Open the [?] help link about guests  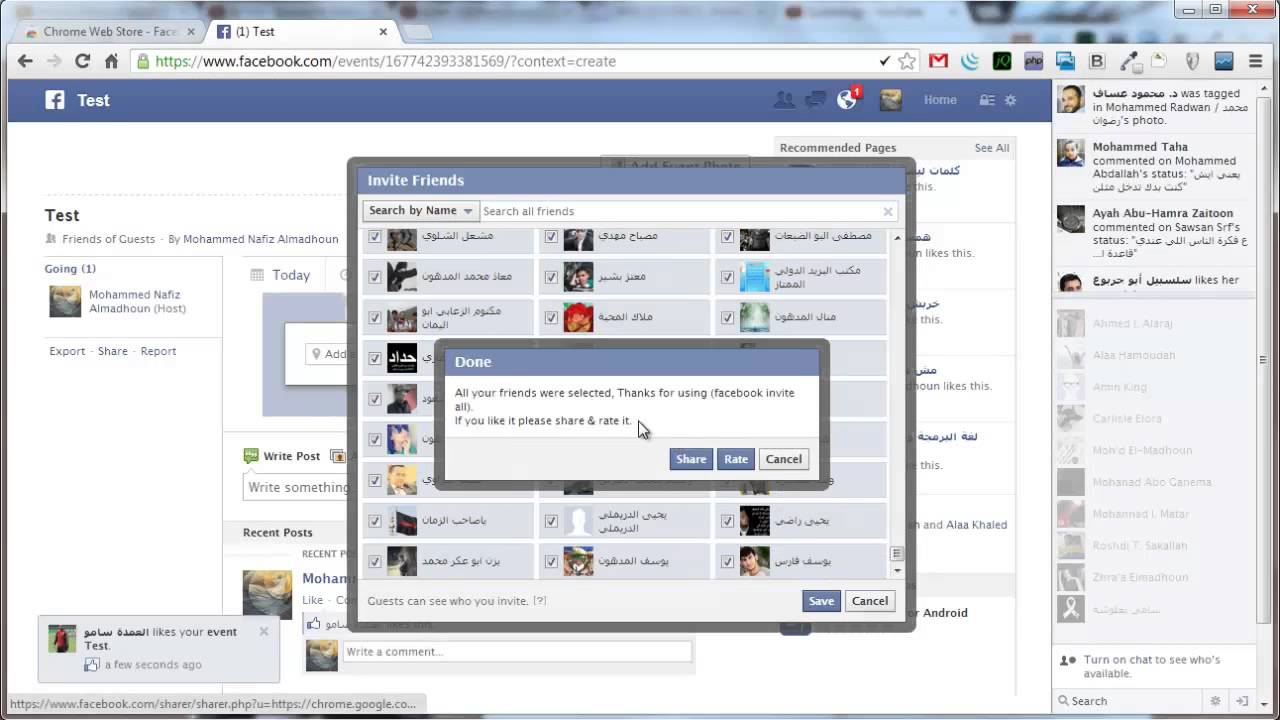pos(540,601)
